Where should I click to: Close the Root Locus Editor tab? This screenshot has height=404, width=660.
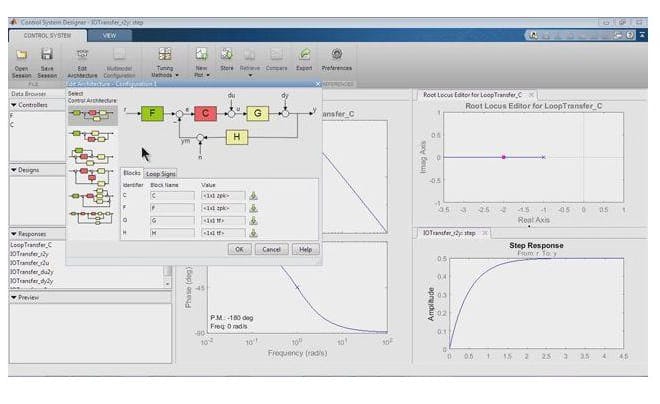point(531,95)
